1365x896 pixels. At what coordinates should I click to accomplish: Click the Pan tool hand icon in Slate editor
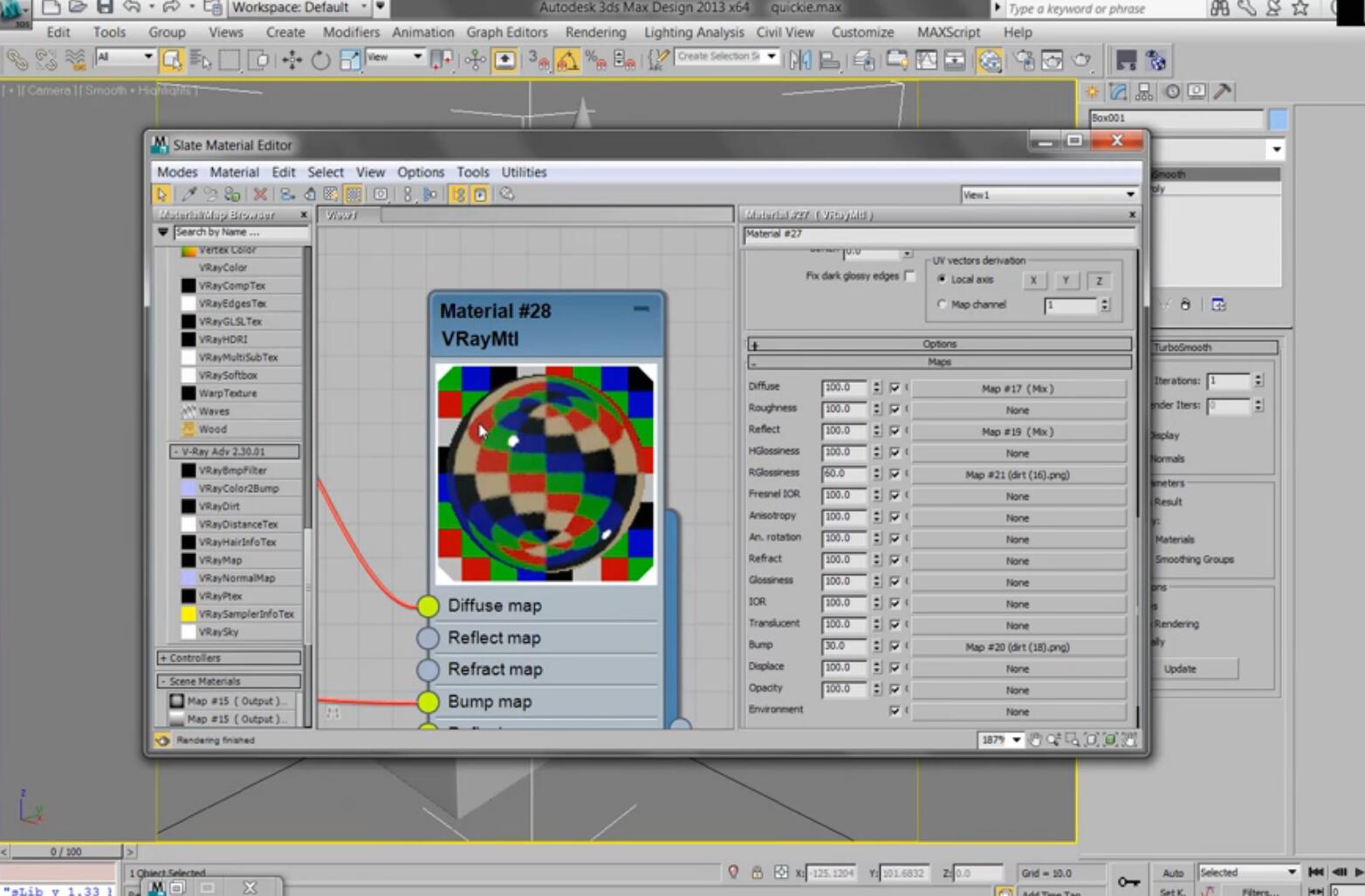(1035, 740)
